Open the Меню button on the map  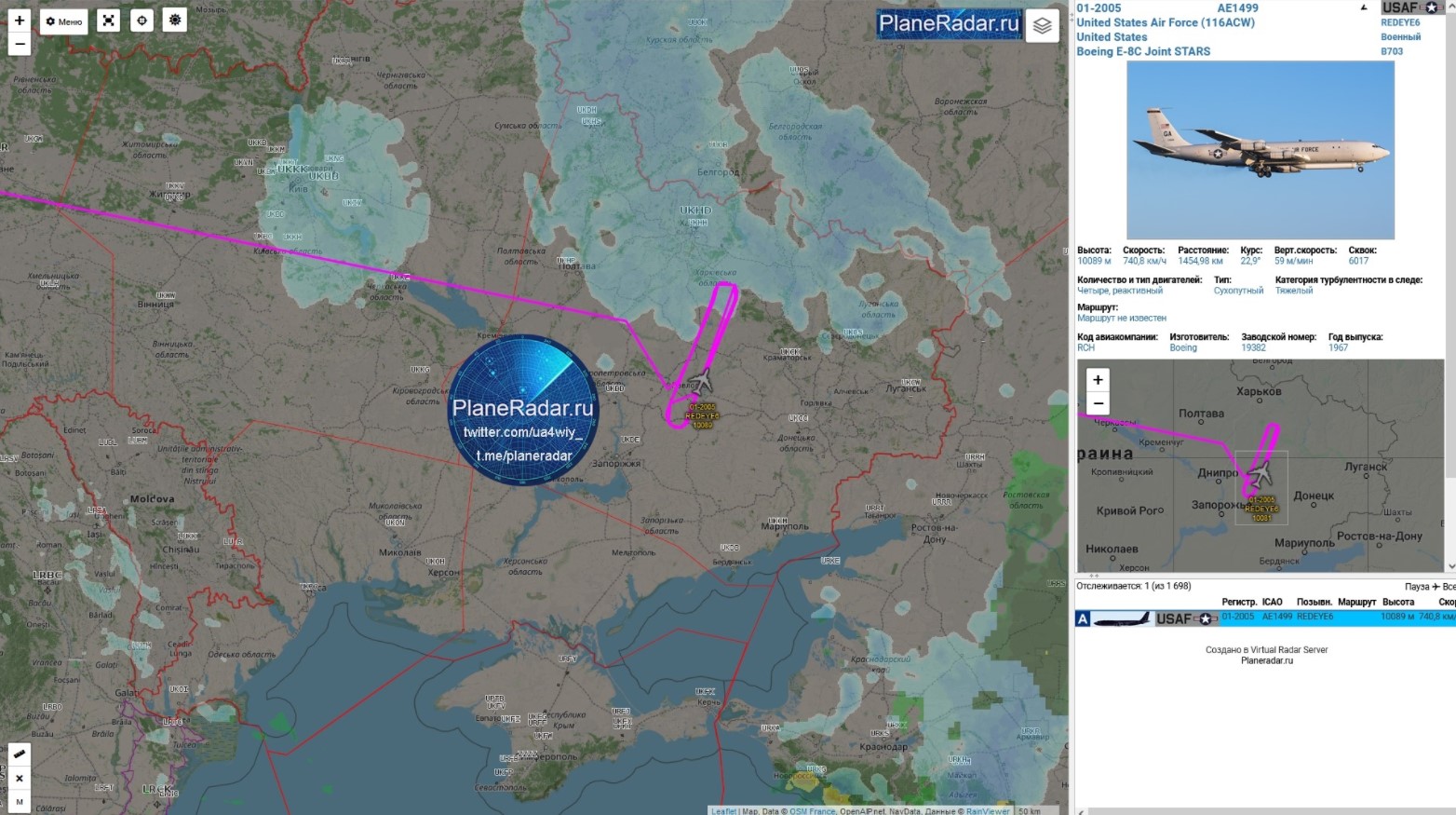point(64,21)
